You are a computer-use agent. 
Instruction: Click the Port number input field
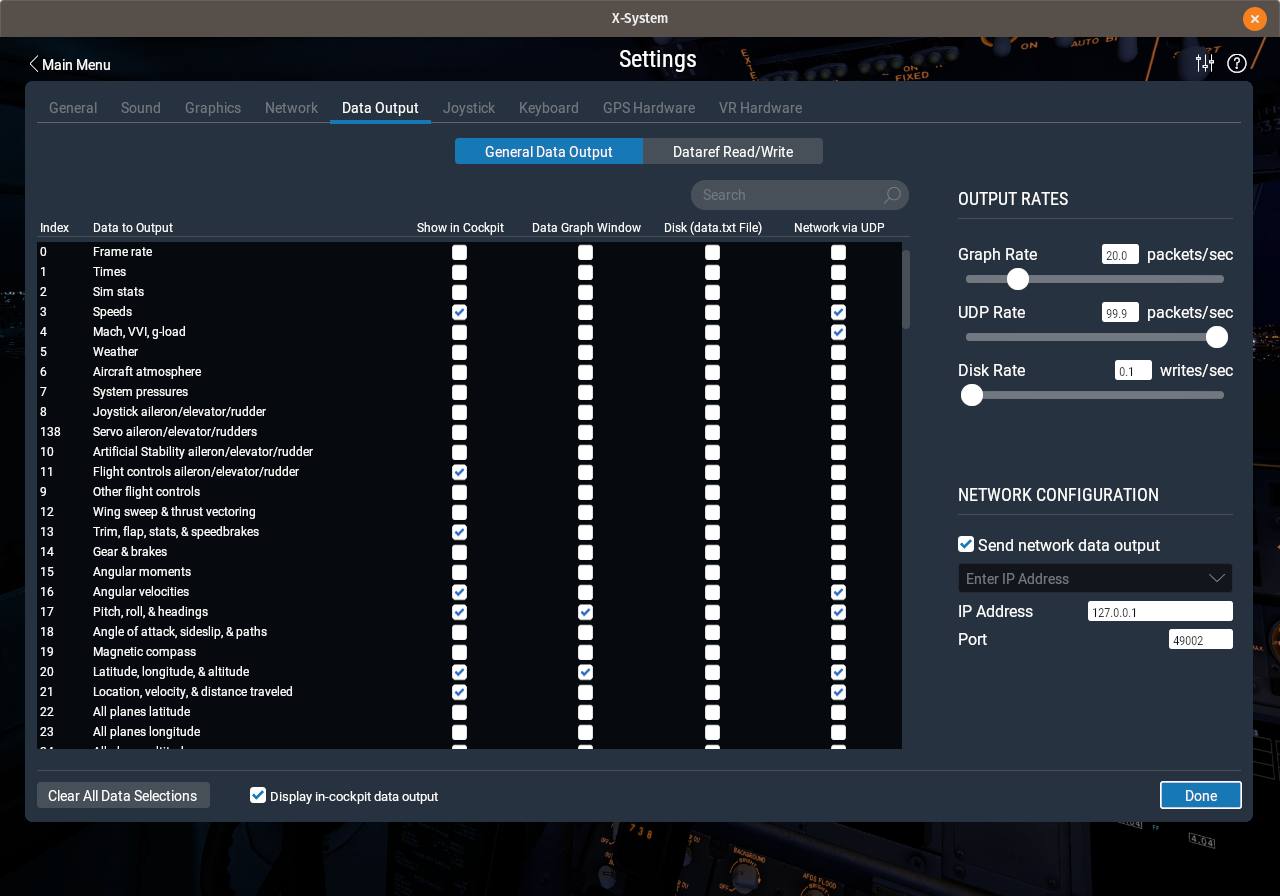(x=1201, y=639)
